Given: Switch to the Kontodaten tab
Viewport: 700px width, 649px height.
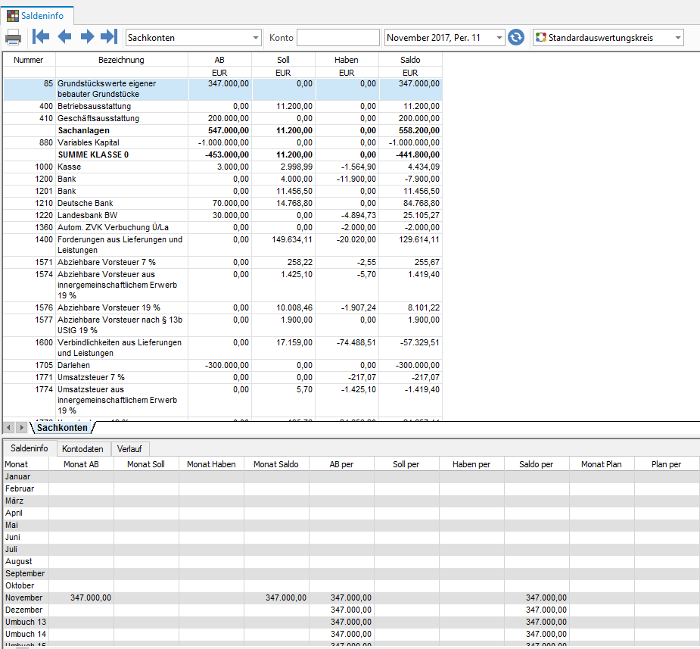Looking at the screenshot, I should 83,449.
